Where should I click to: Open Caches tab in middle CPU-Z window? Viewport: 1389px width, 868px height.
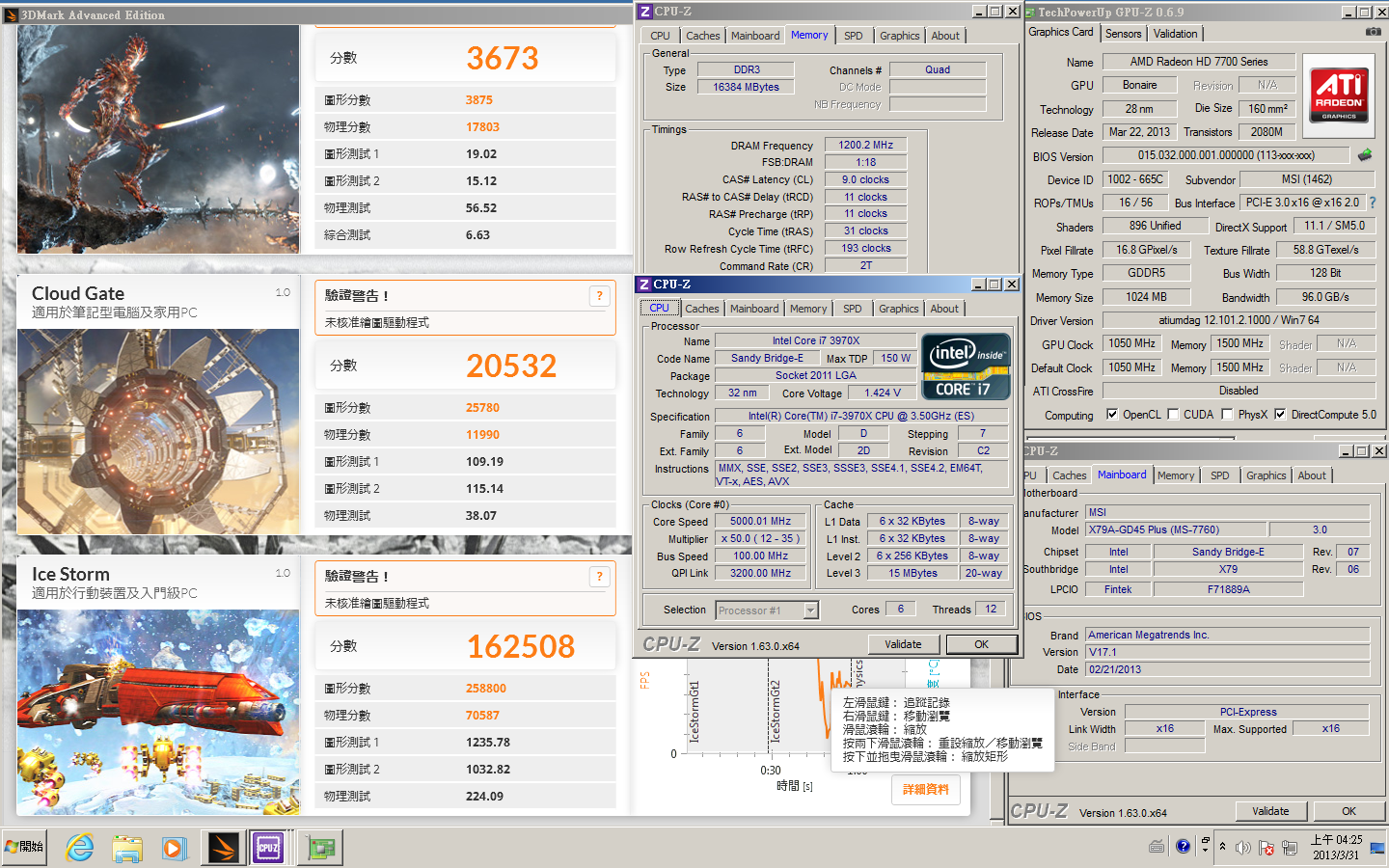[702, 309]
